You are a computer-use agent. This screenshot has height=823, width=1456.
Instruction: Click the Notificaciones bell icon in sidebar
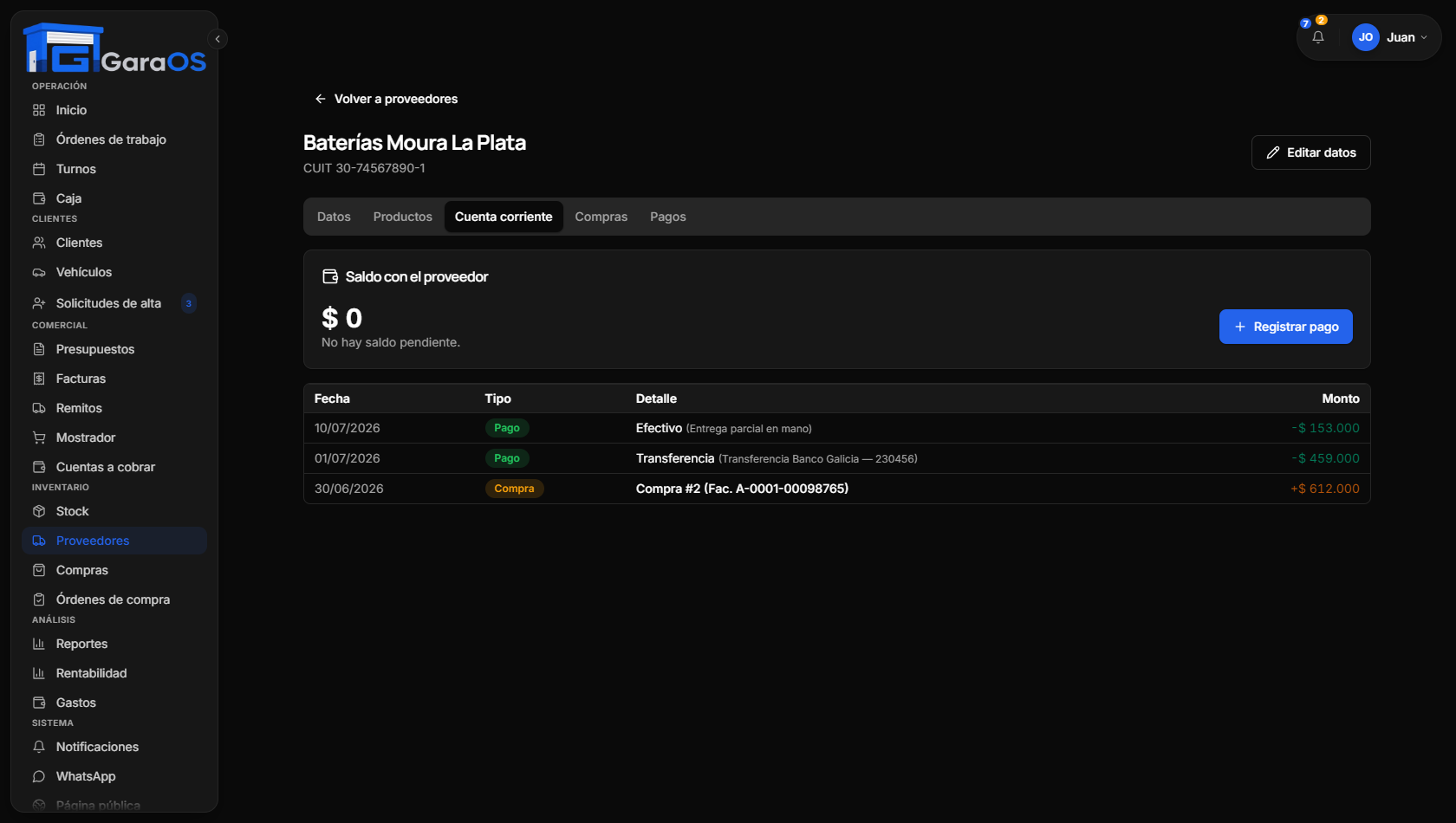pos(39,747)
